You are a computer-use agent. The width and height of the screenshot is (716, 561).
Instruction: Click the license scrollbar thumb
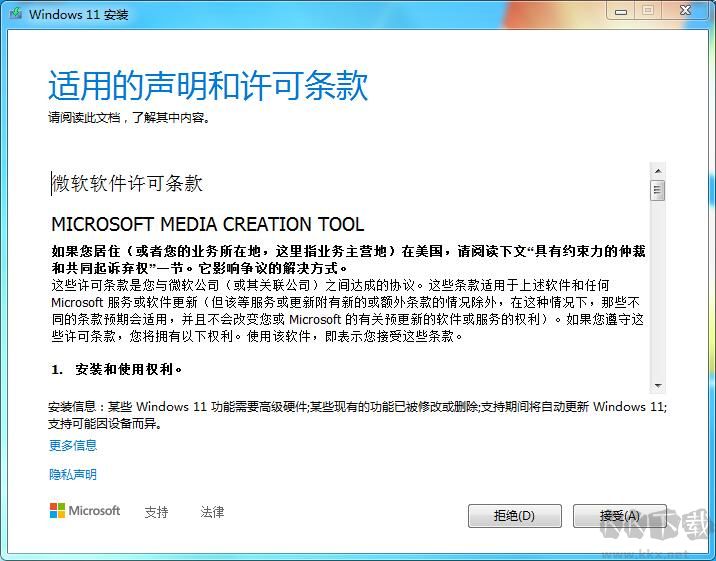coord(658,190)
